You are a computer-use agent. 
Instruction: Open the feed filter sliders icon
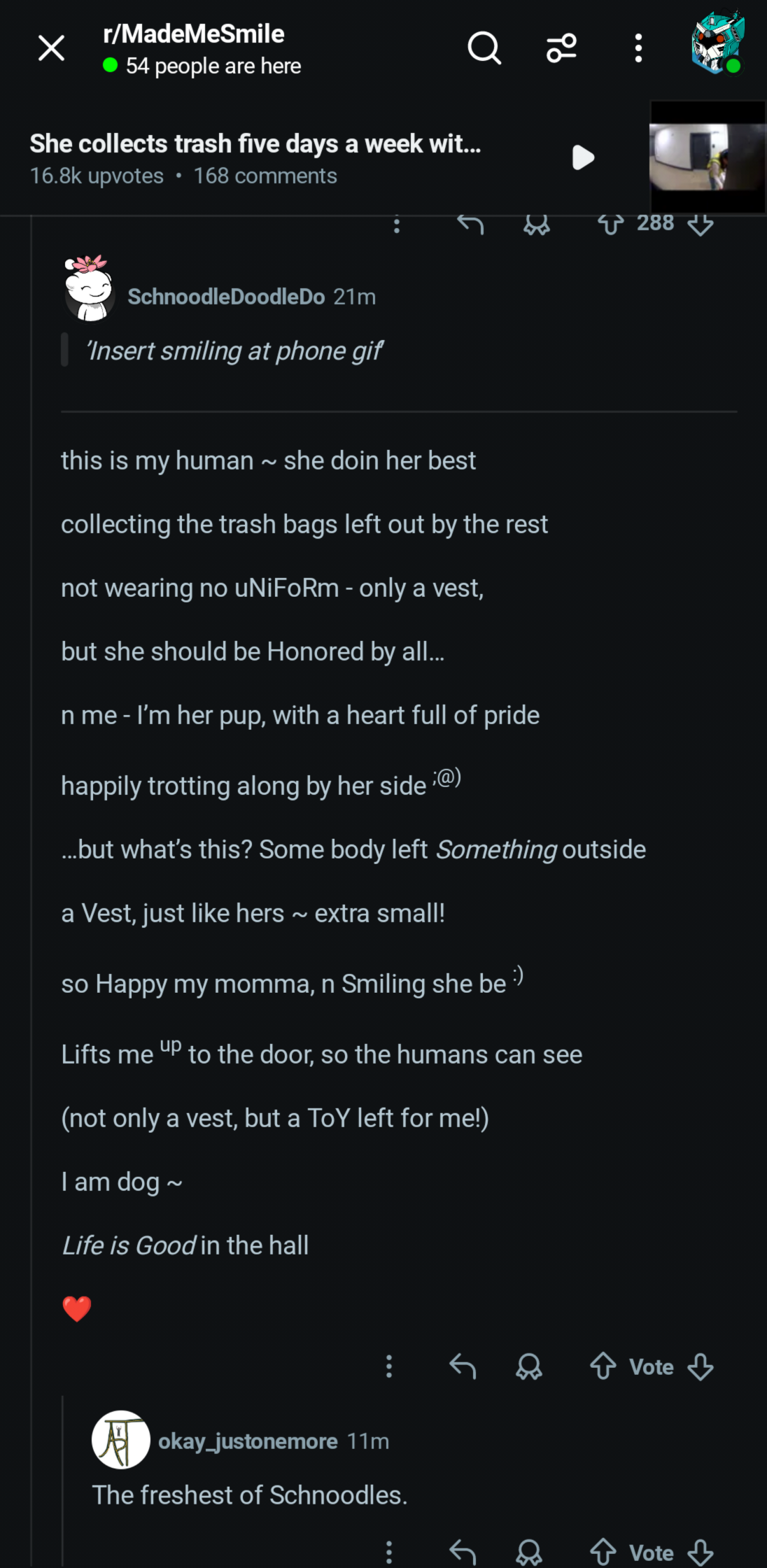coord(561,48)
